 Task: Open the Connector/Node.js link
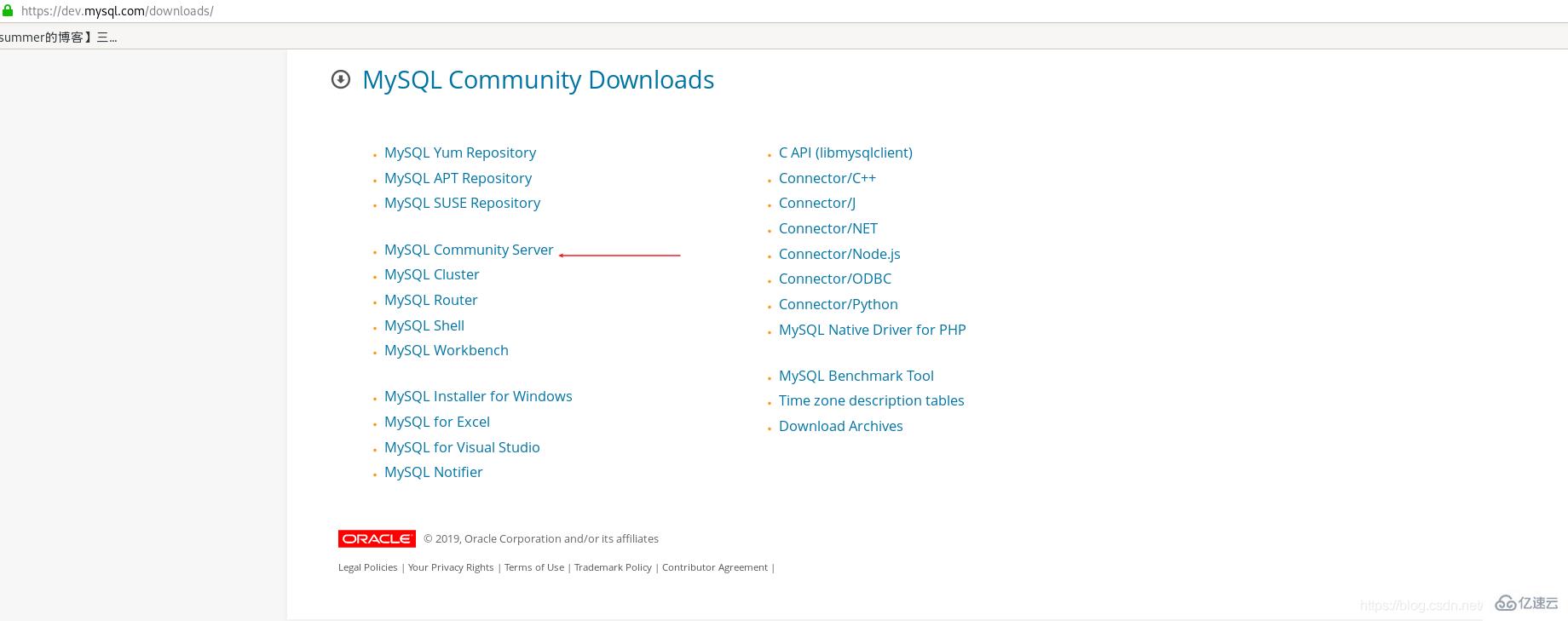point(839,254)
